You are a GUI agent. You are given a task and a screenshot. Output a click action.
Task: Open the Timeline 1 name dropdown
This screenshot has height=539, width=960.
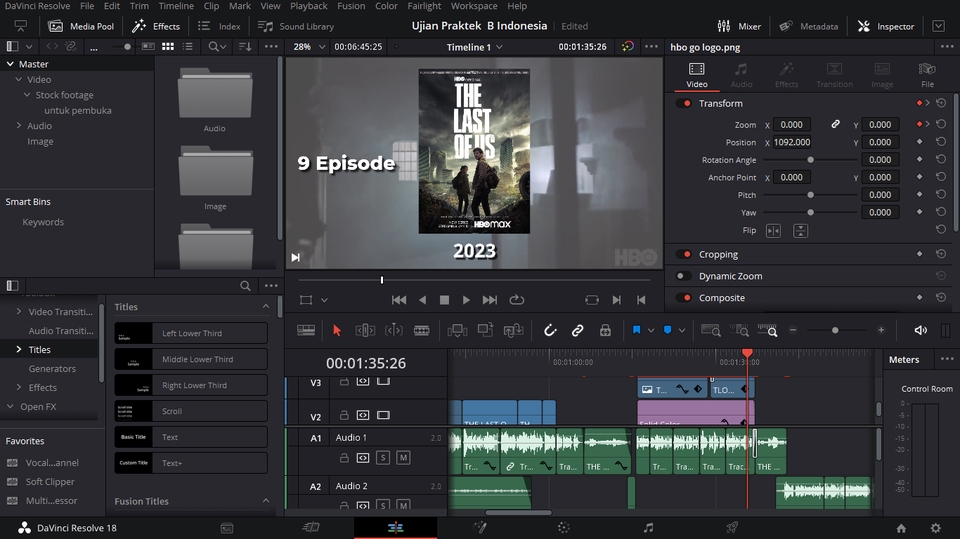474,47
